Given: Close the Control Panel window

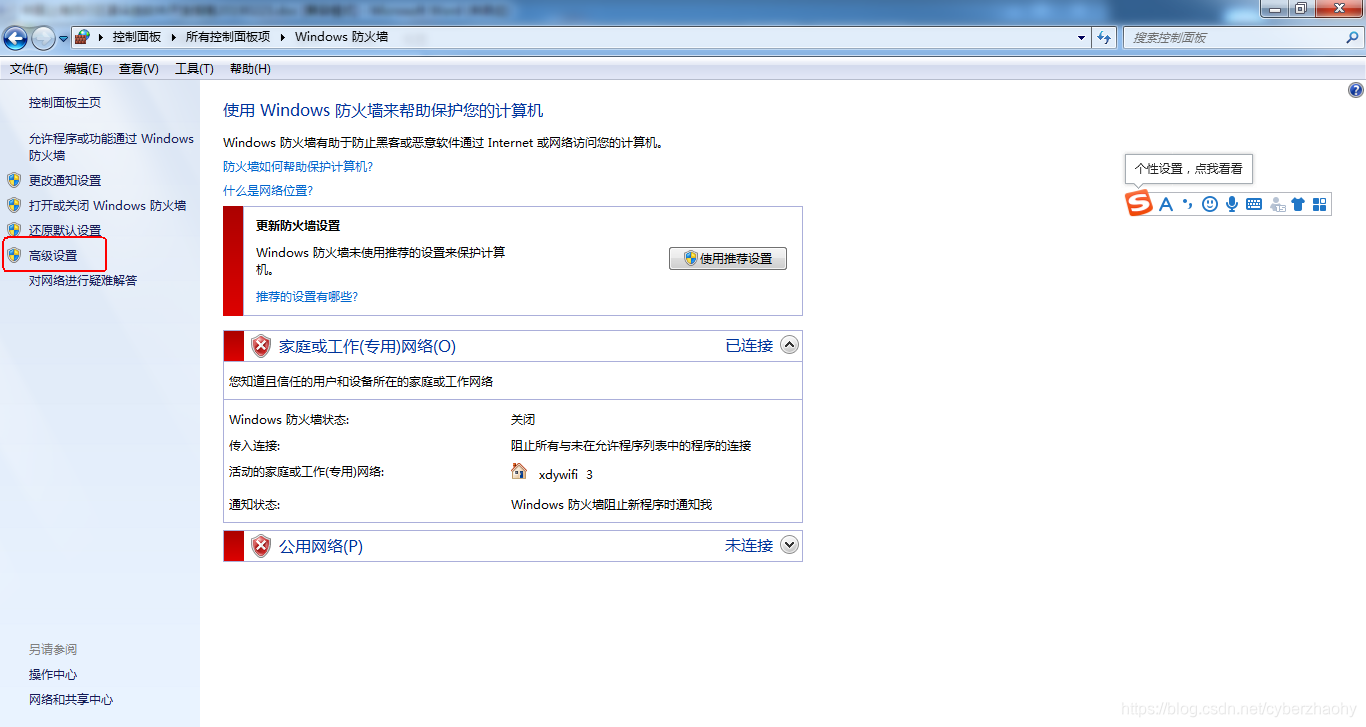Looking at the screenshot, I should click(x=1339, y=8).
